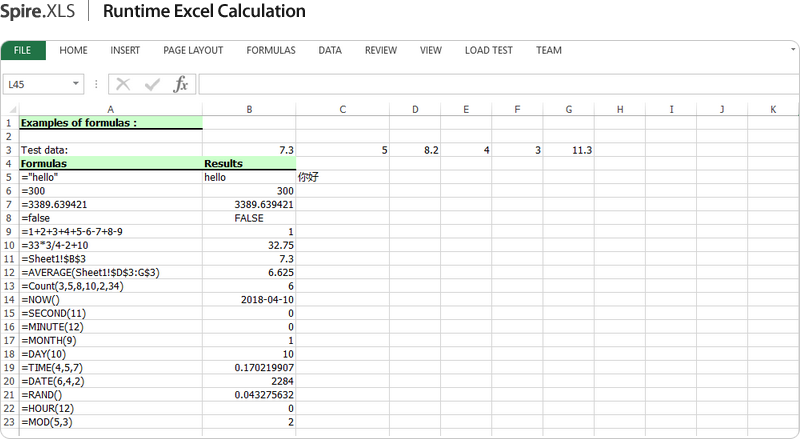Viewport: 800px width, 440px height.
Task: Click the cell with value 11.3
Action: tap(569, 150)
